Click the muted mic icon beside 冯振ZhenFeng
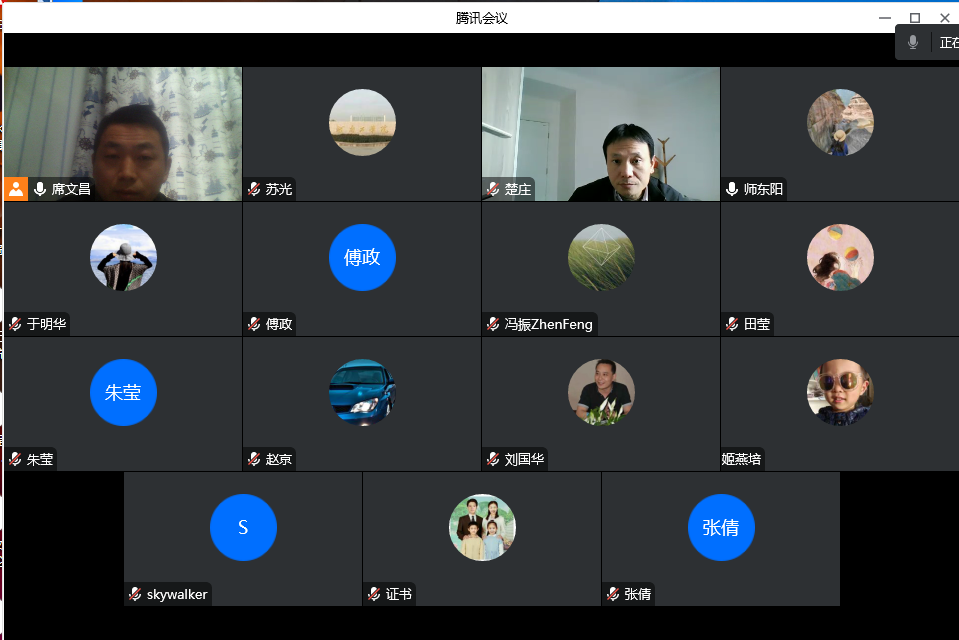The height and width of the screenshot is (640, 959). tap(493, 324)
